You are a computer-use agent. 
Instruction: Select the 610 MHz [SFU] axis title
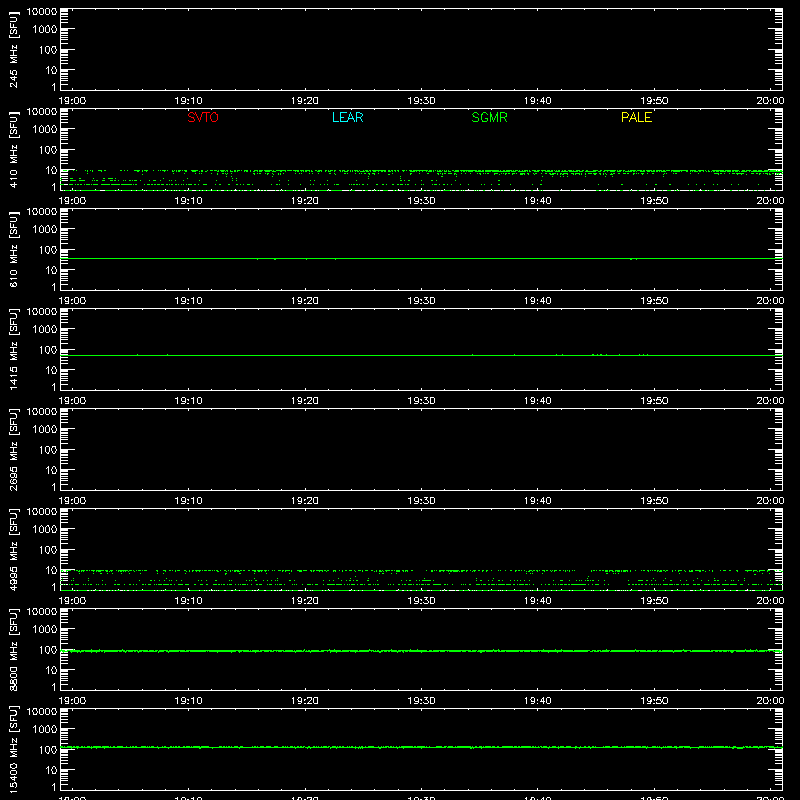coord(13,249)
